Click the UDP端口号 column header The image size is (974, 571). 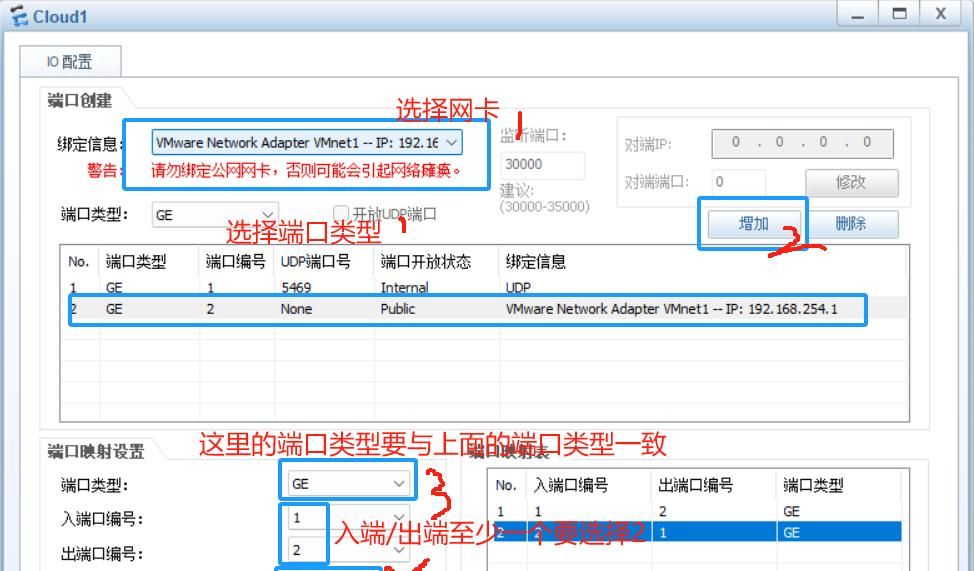(316, 262)
